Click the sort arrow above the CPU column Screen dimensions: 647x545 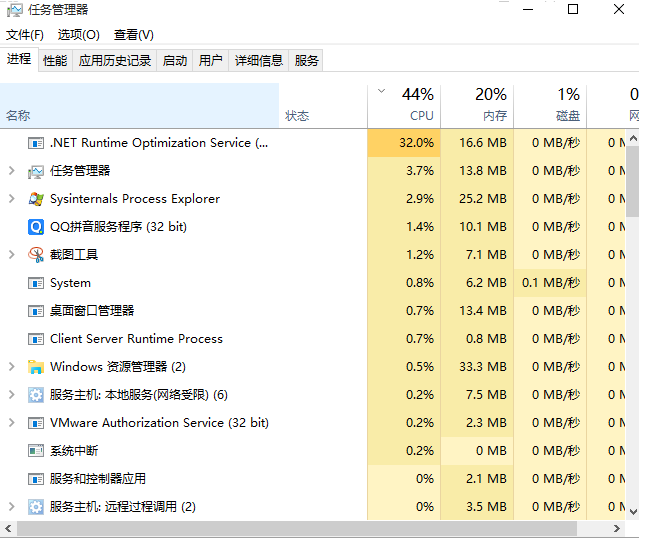pyautogui.click(x=382, y=91)
